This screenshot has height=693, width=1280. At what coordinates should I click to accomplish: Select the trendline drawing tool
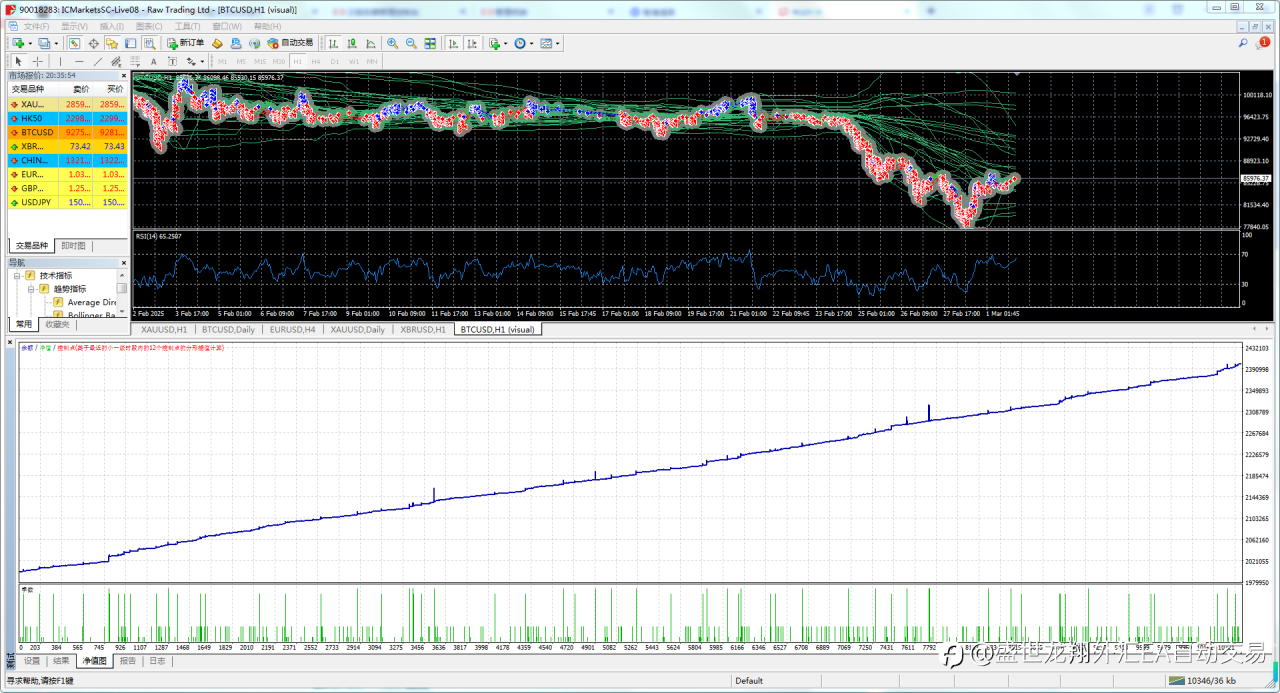[x=98, y=62]
